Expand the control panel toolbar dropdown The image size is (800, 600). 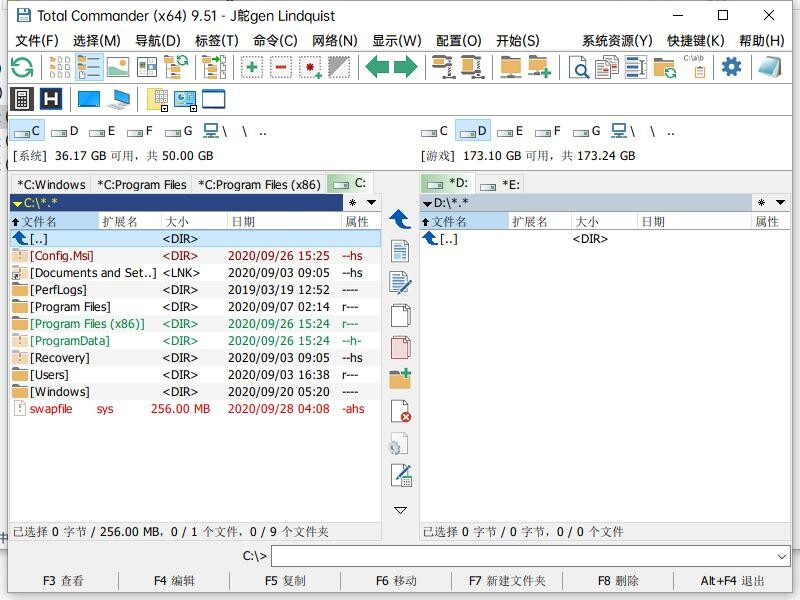click(x=193, y=109)
